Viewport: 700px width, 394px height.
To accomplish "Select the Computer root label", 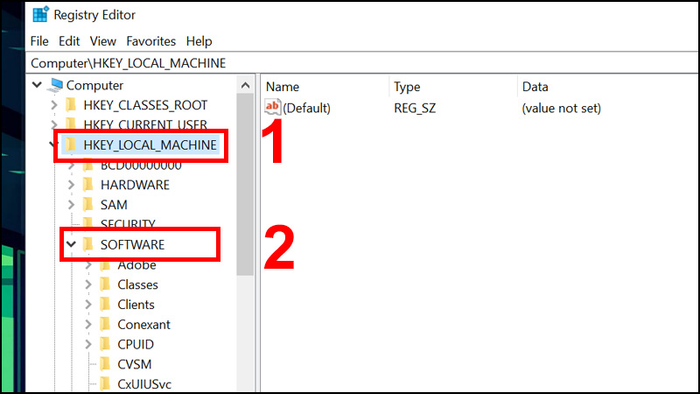I will point(95,85).
